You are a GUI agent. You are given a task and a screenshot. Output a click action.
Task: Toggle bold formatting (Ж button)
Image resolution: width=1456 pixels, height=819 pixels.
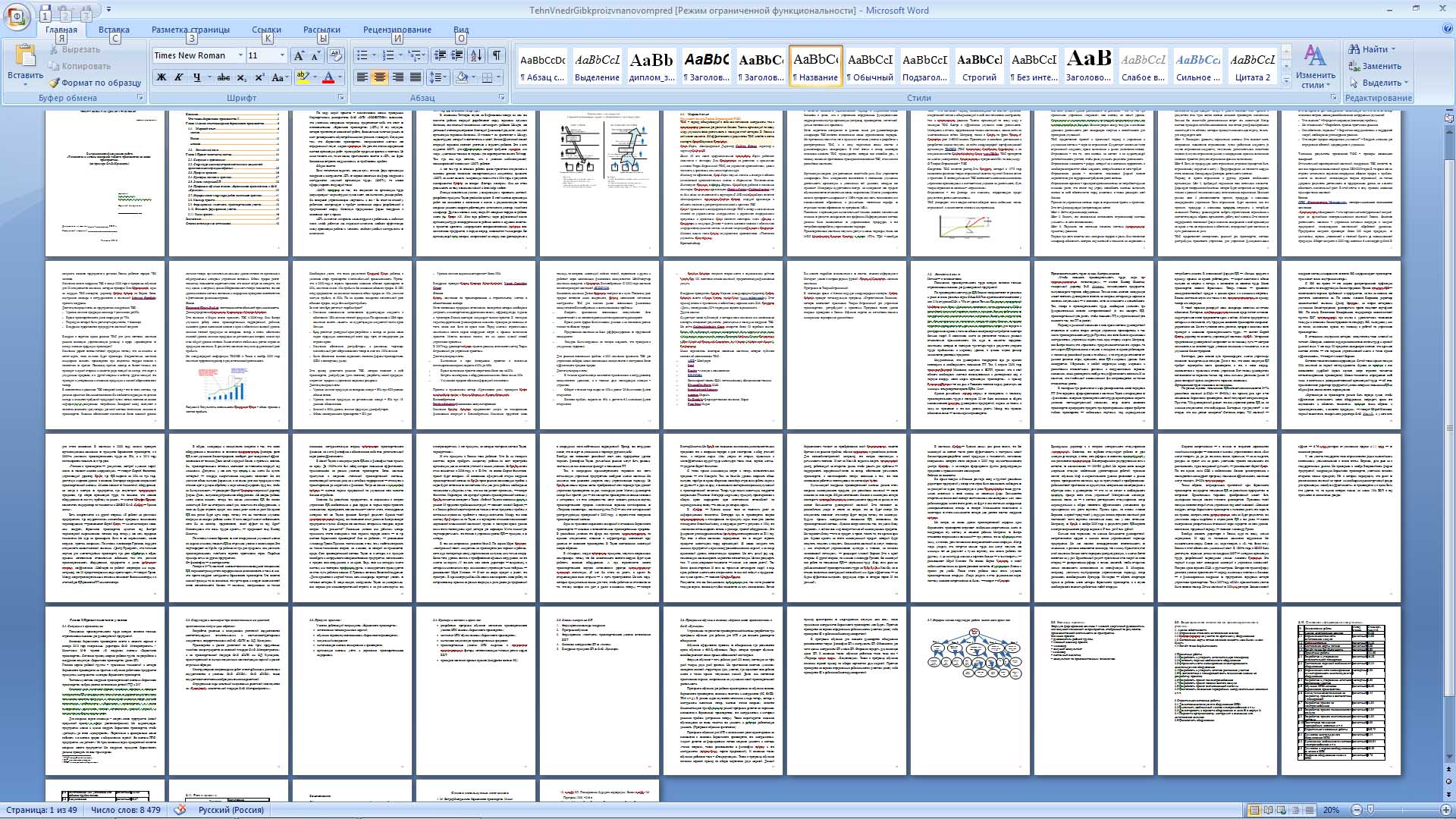[161, 77]
